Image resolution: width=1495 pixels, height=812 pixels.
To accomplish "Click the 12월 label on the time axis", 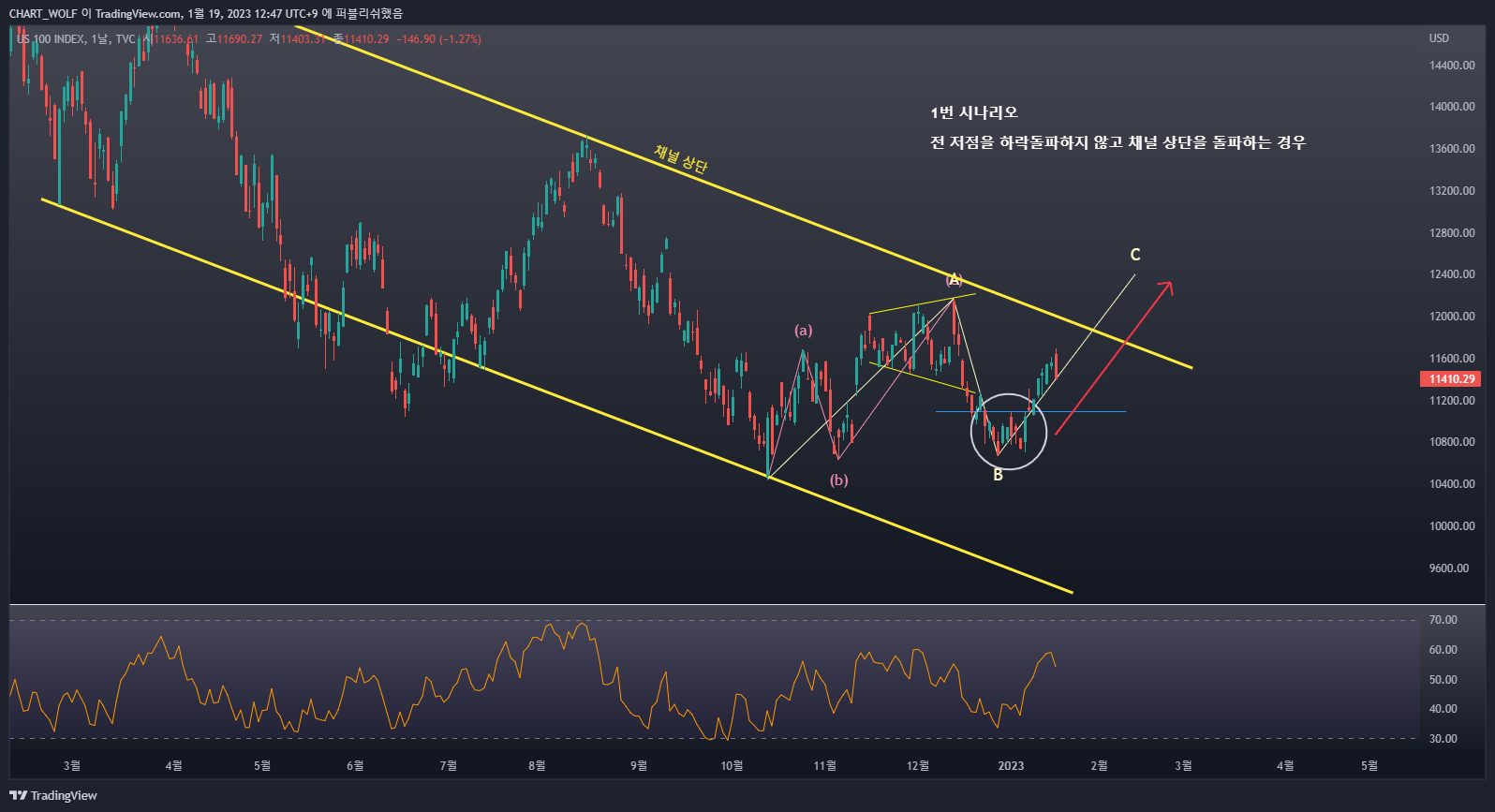I will [918, 766].
